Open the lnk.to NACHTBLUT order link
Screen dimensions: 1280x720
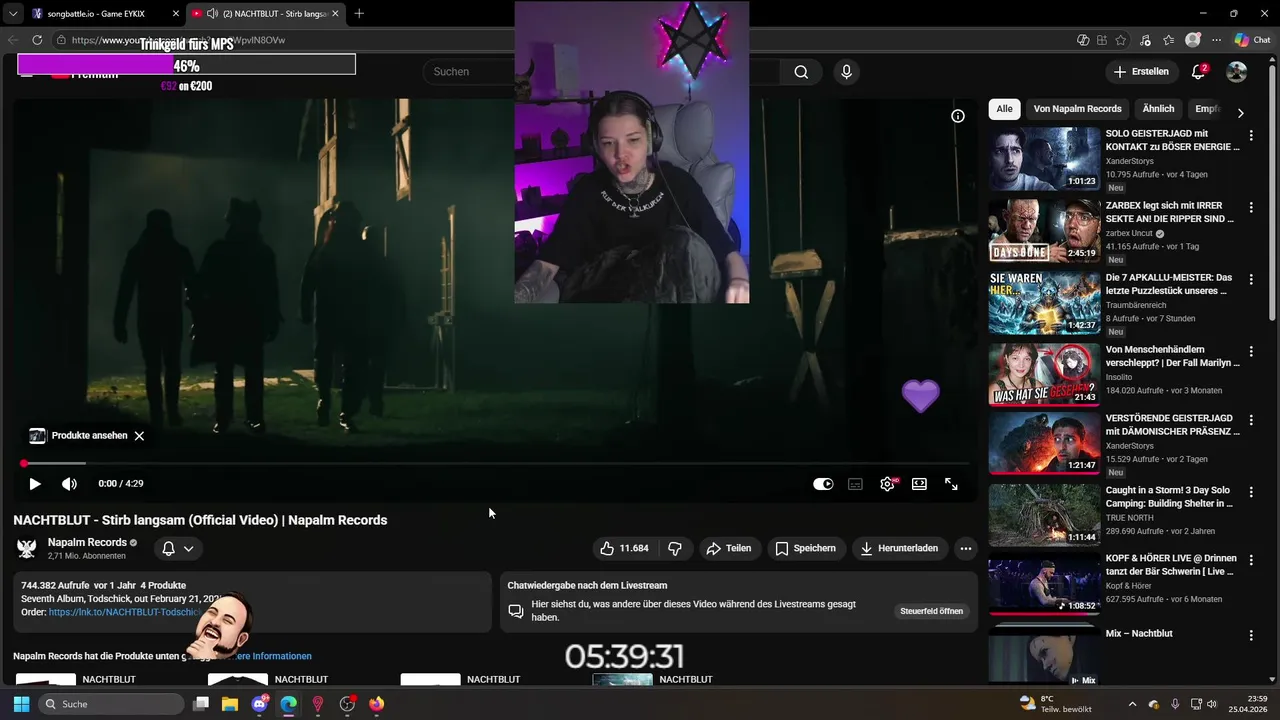point(125,612)
